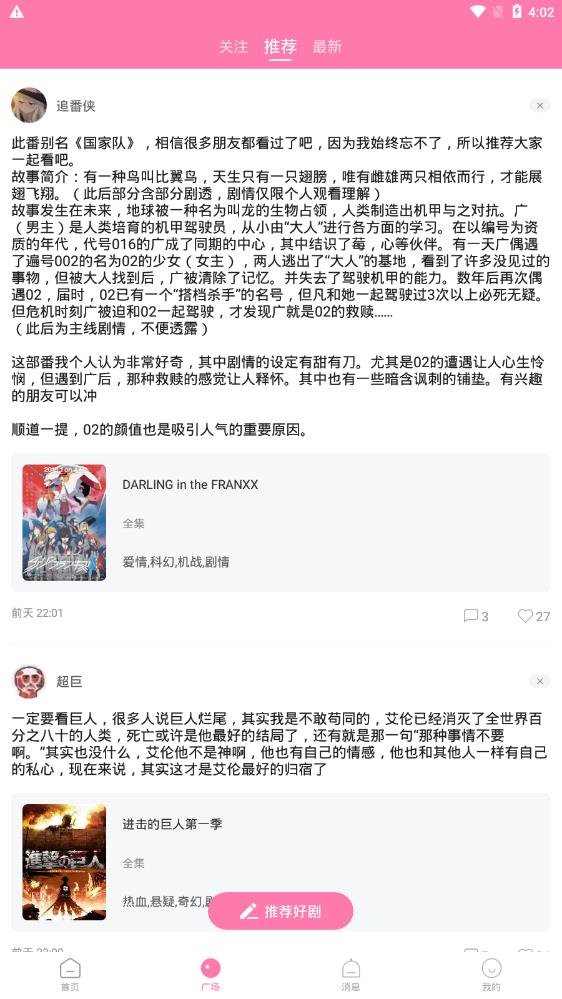Like the 追番侠 post with 27 hearts
This screenshot has height=999, width=562.
525,615
